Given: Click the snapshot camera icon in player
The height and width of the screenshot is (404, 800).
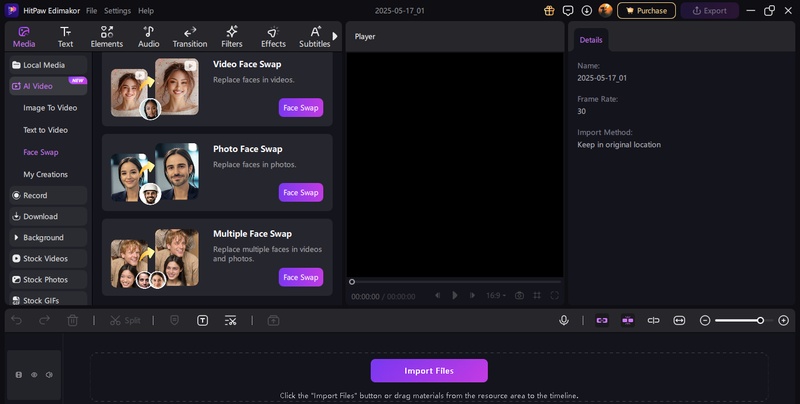Looking at the screenshot, I should coord(519,295).
